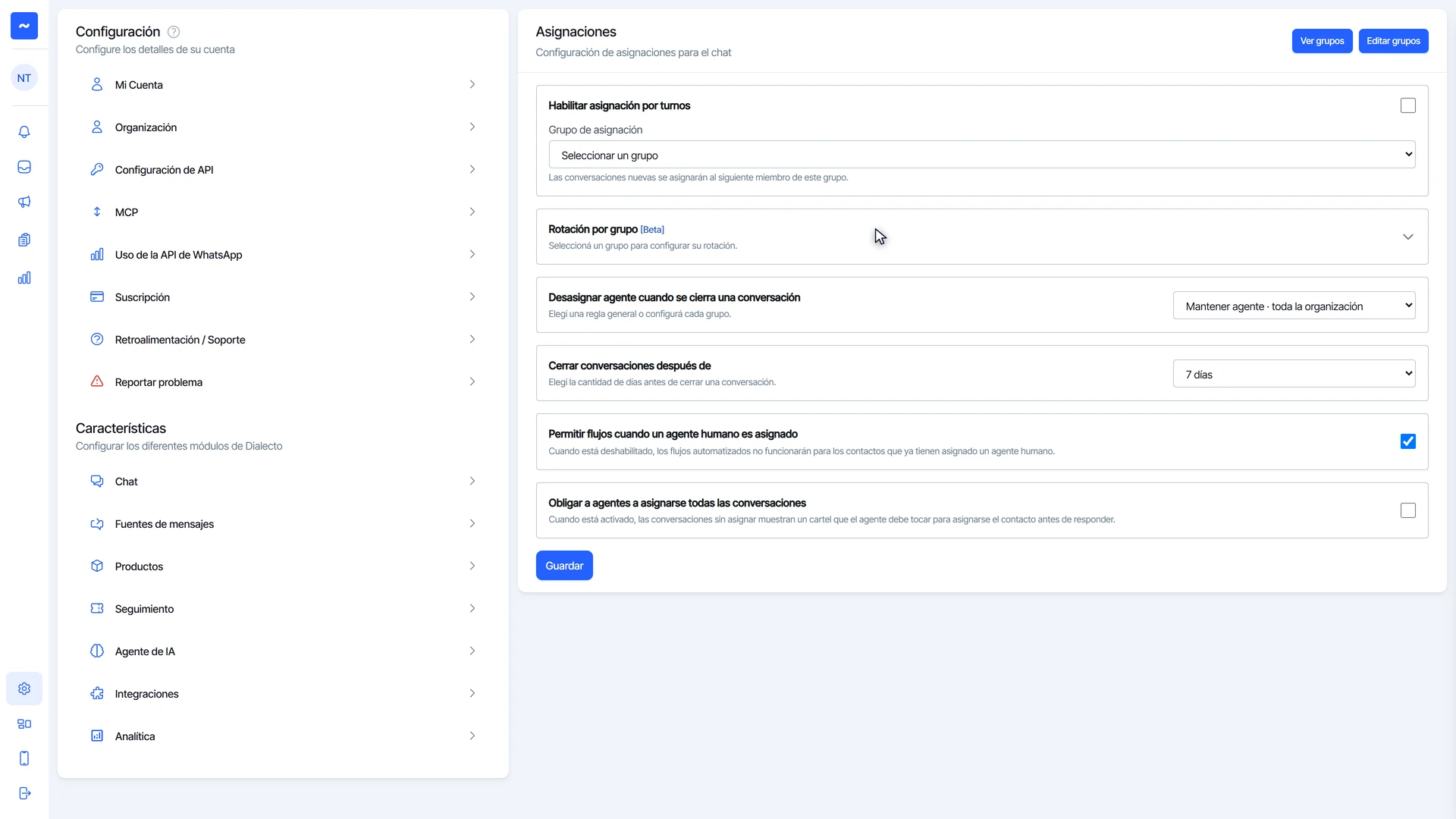Screen dimensions: 1456x819
Task: Open the Mantener agente dropdown
Action: pos(1294,306)
